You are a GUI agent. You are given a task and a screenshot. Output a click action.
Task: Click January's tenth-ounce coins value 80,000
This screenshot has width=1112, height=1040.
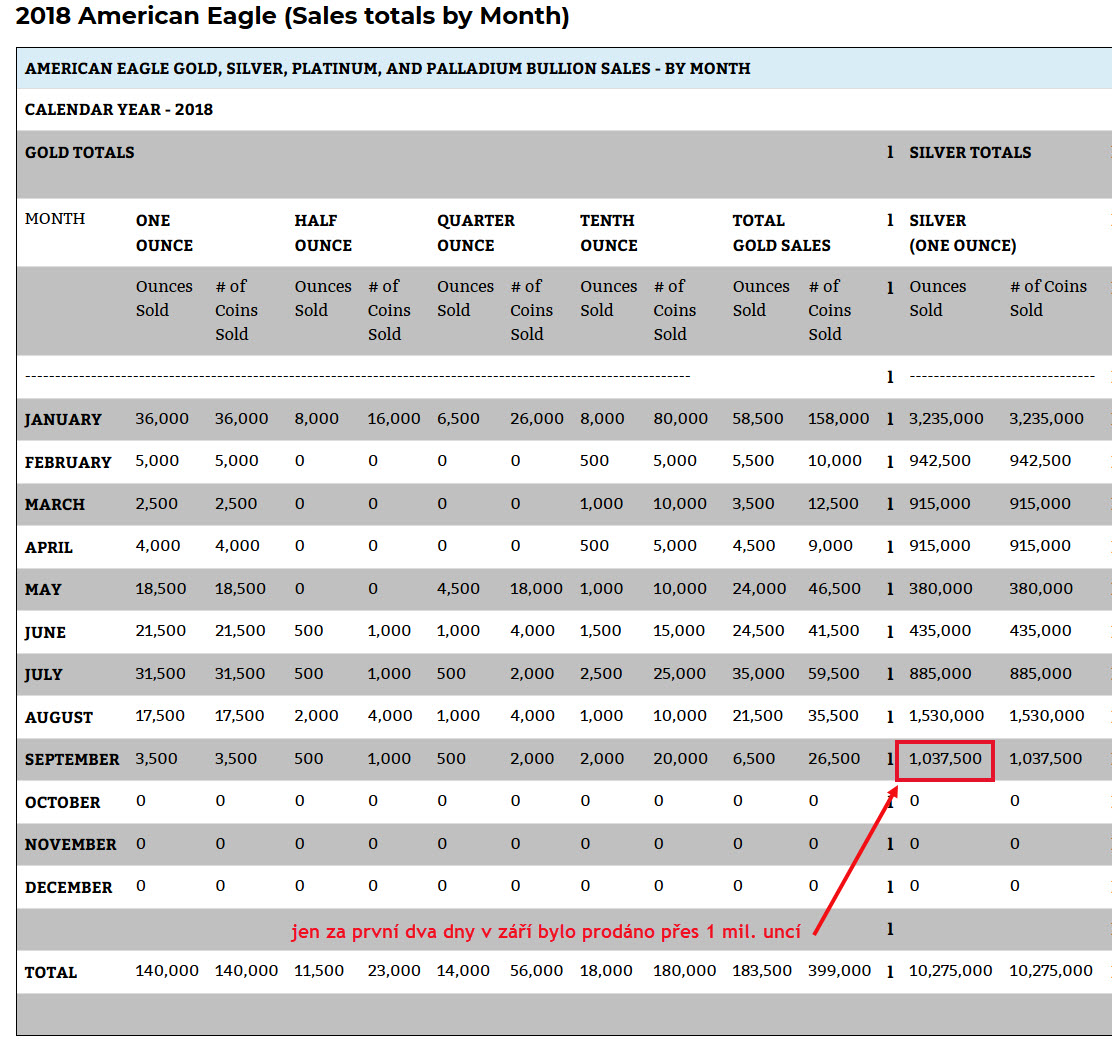point(681,419)
